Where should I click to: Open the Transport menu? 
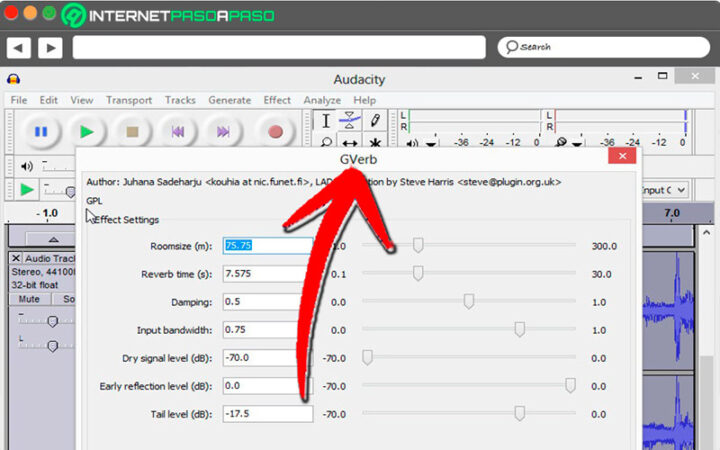point(129,100)
